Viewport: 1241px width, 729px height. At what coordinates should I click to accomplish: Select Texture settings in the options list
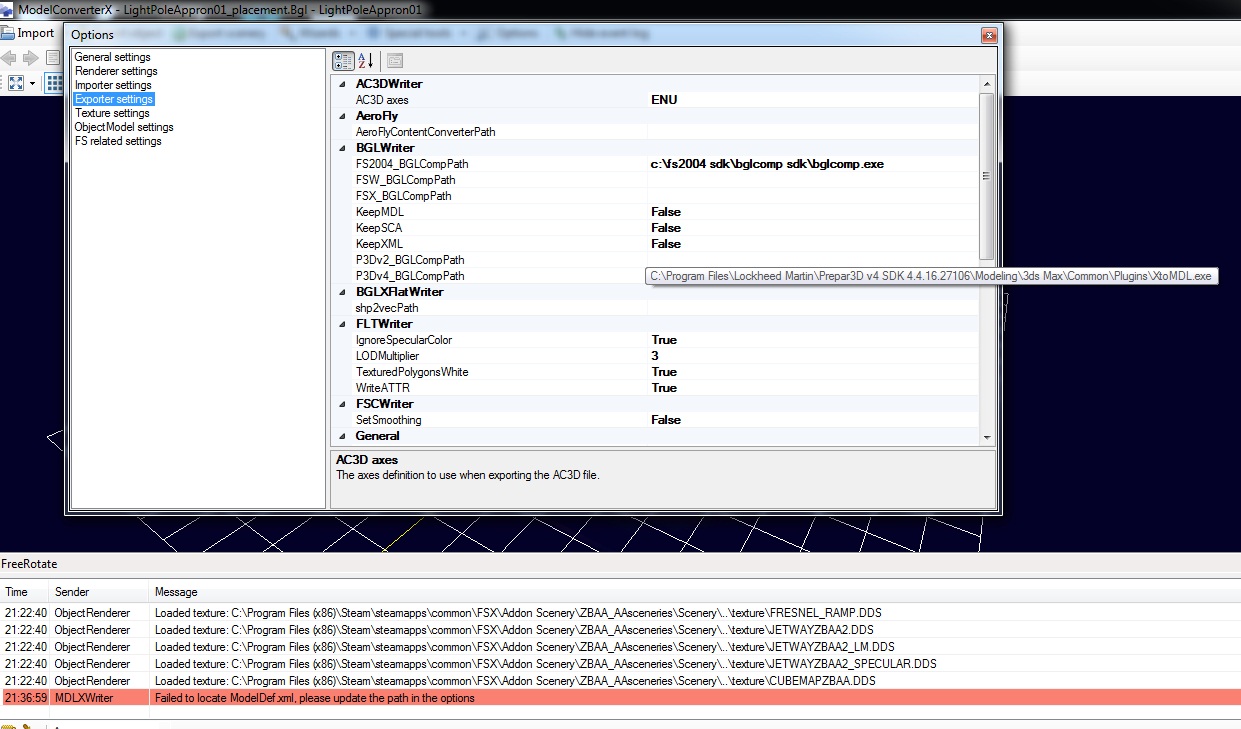[112, 113]
